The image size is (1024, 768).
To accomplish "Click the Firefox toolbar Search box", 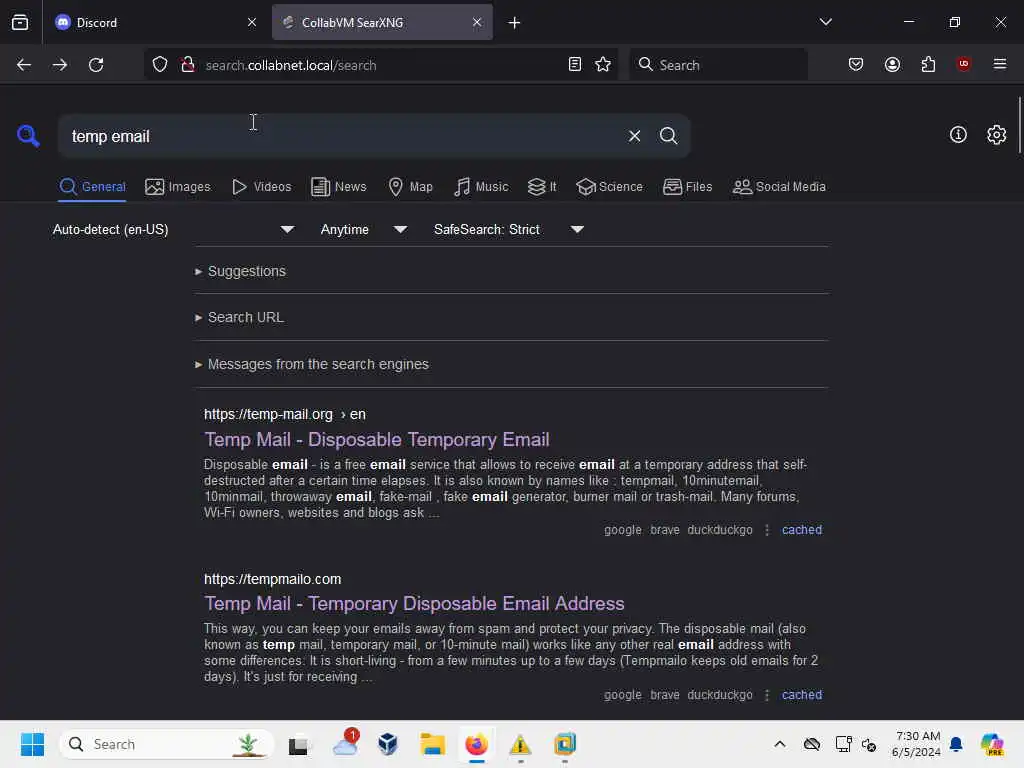I will (x=718, y=65).
